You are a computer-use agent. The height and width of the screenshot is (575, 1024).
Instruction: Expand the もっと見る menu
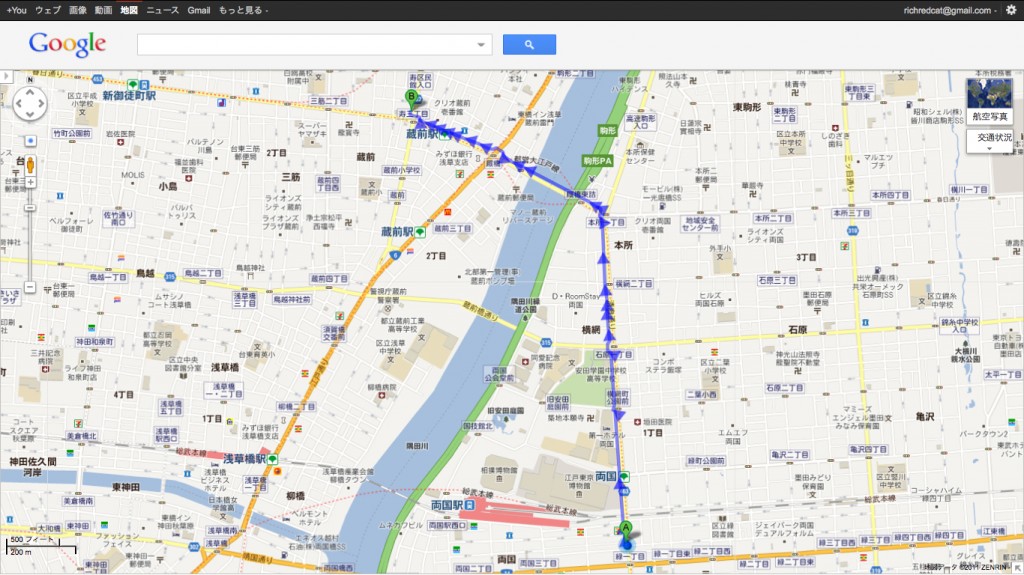(x=243, y=10)
